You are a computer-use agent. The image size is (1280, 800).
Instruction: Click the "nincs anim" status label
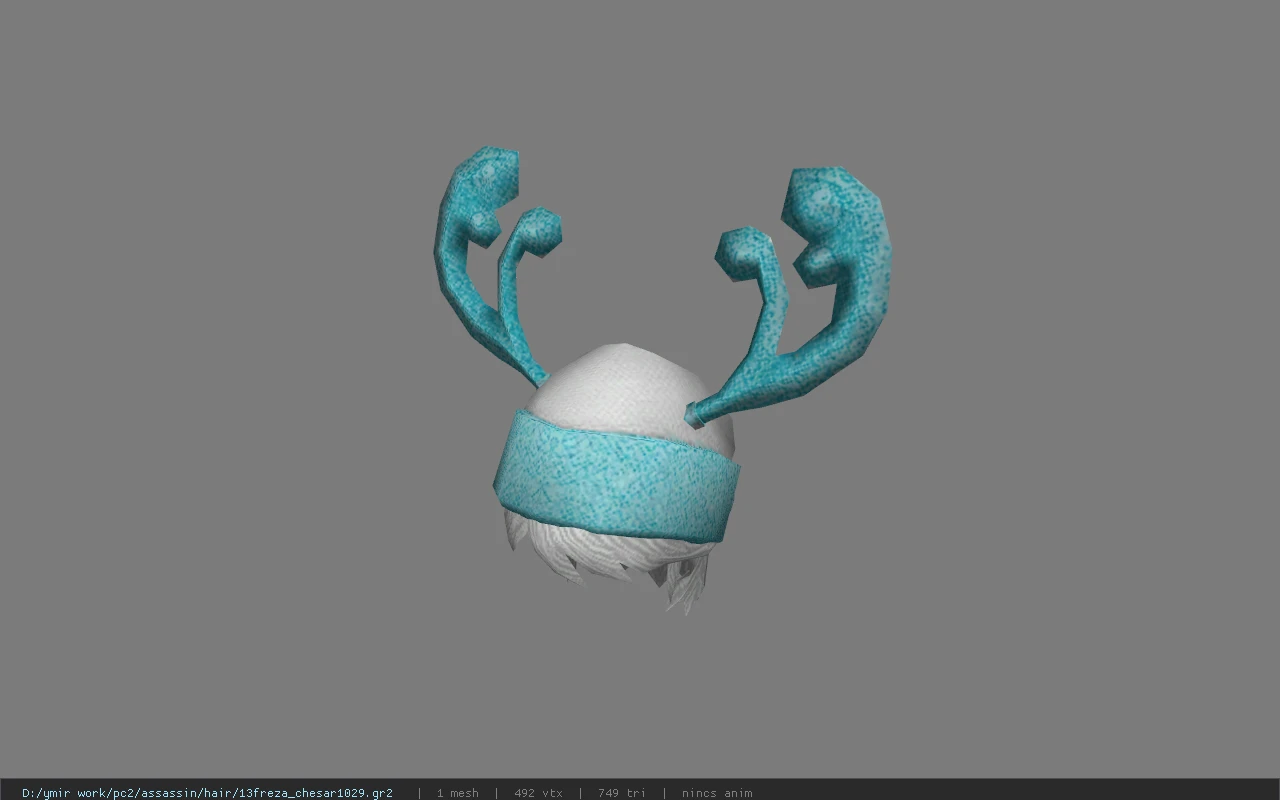point(717,793)
